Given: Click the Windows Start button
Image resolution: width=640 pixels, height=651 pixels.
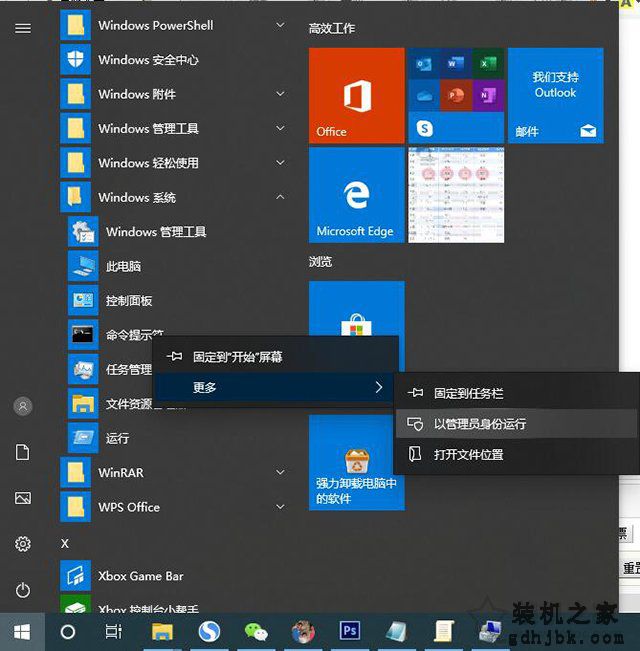Looking at the screenshot, I should (x=22, y=632).
